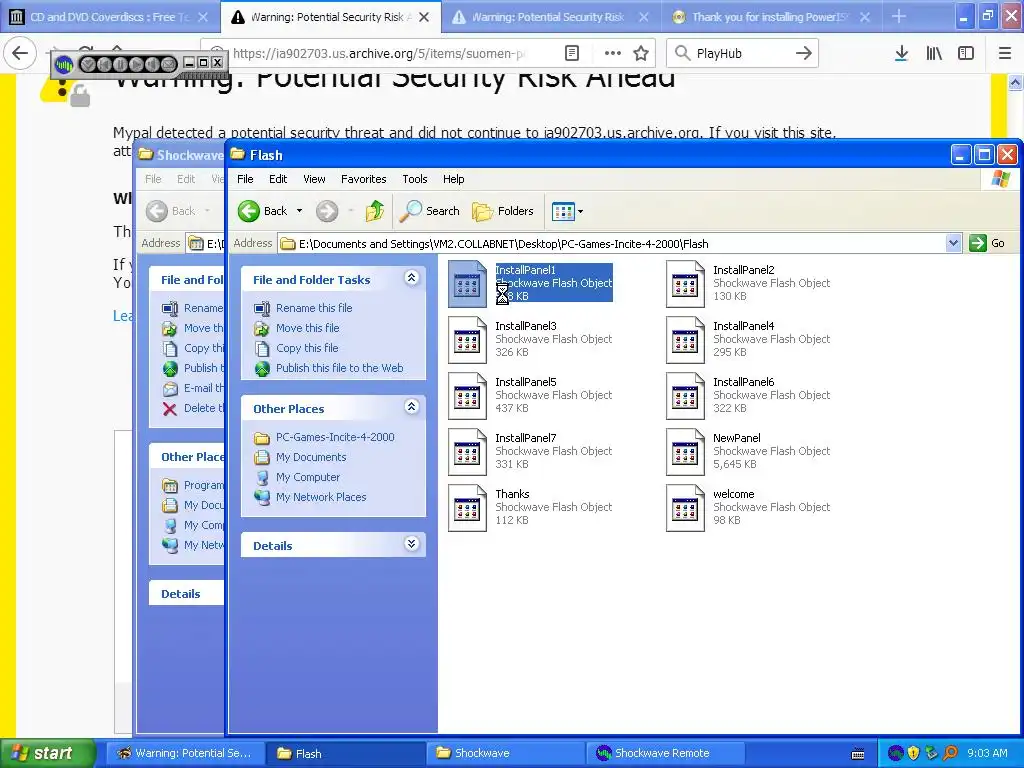Select the InstallPanel5 Flash file icon
Screen dimensions: 1024x768
point(467,396)
